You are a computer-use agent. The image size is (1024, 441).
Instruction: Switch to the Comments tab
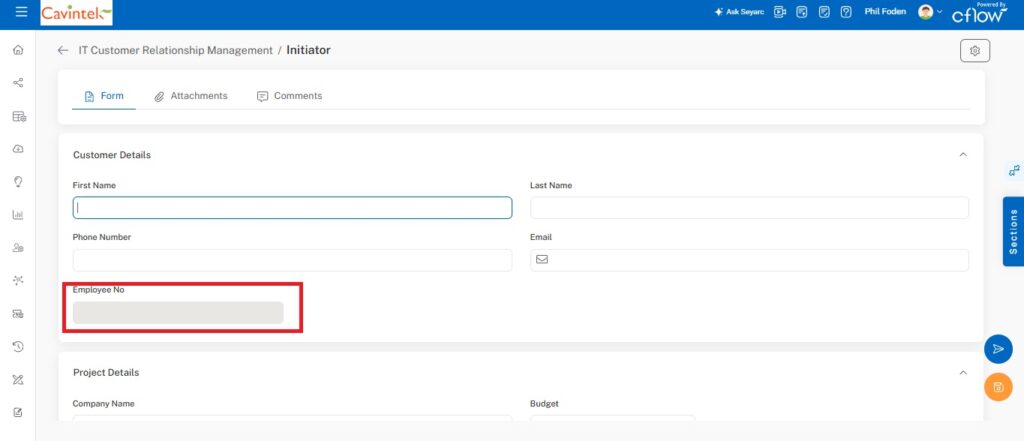coord(290,96)
